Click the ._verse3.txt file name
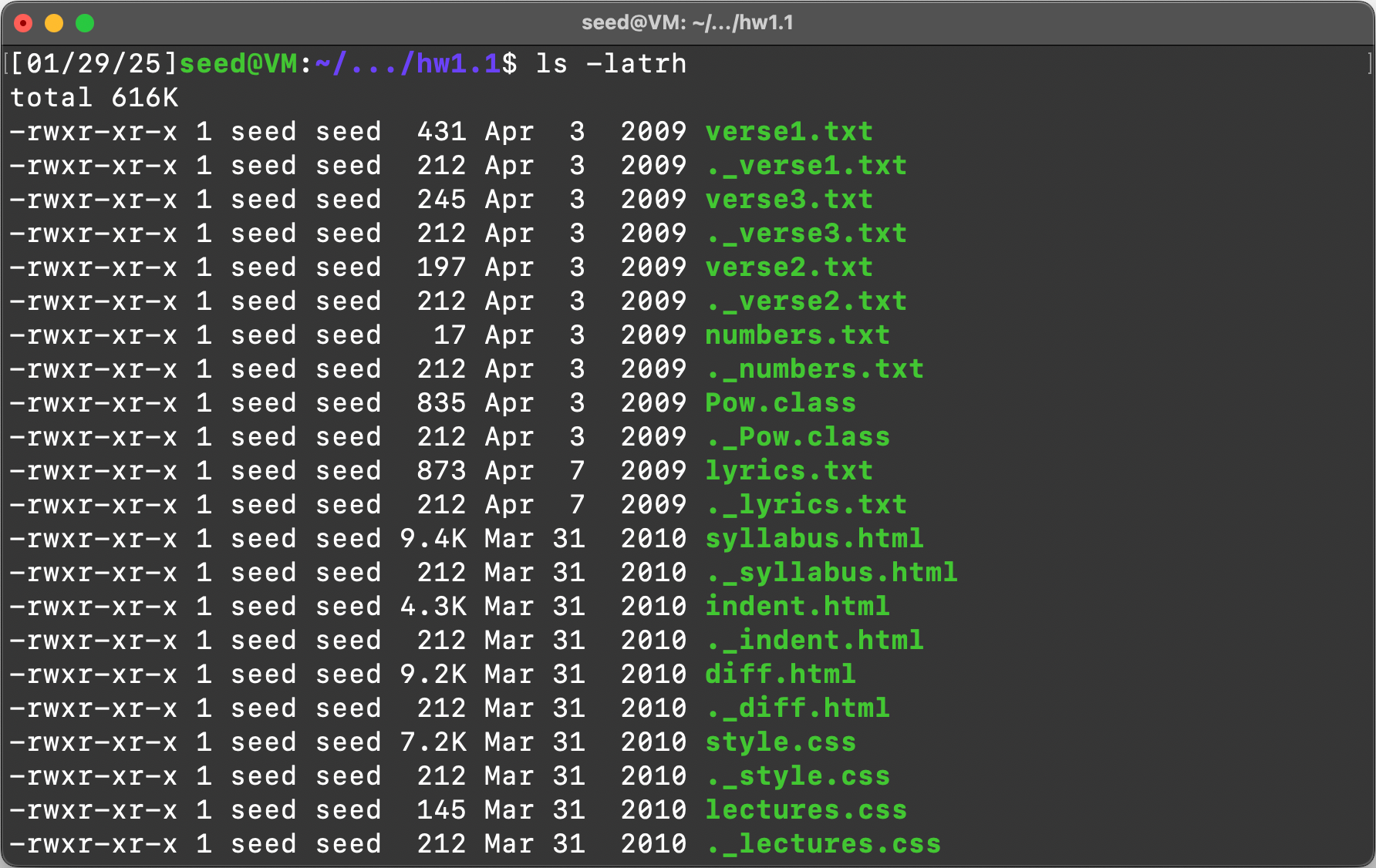 pyautogui.click(x=805, y=233)
